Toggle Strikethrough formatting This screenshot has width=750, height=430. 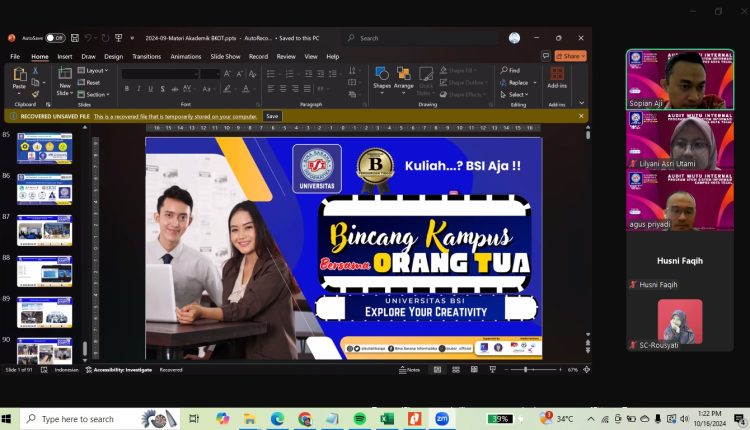coord(175,88)
